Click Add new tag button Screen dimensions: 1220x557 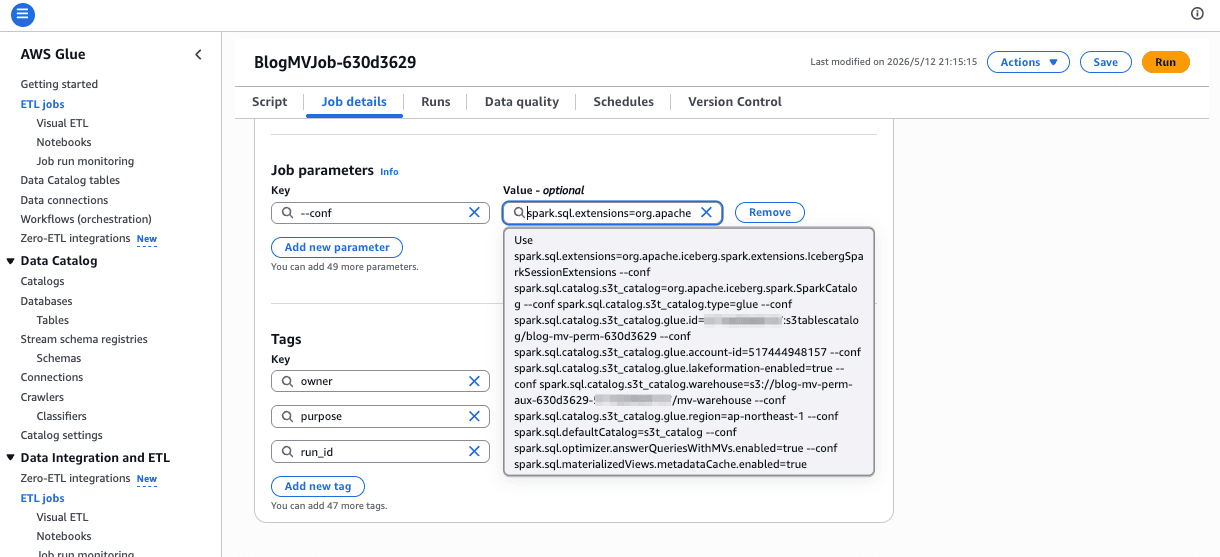318,486
